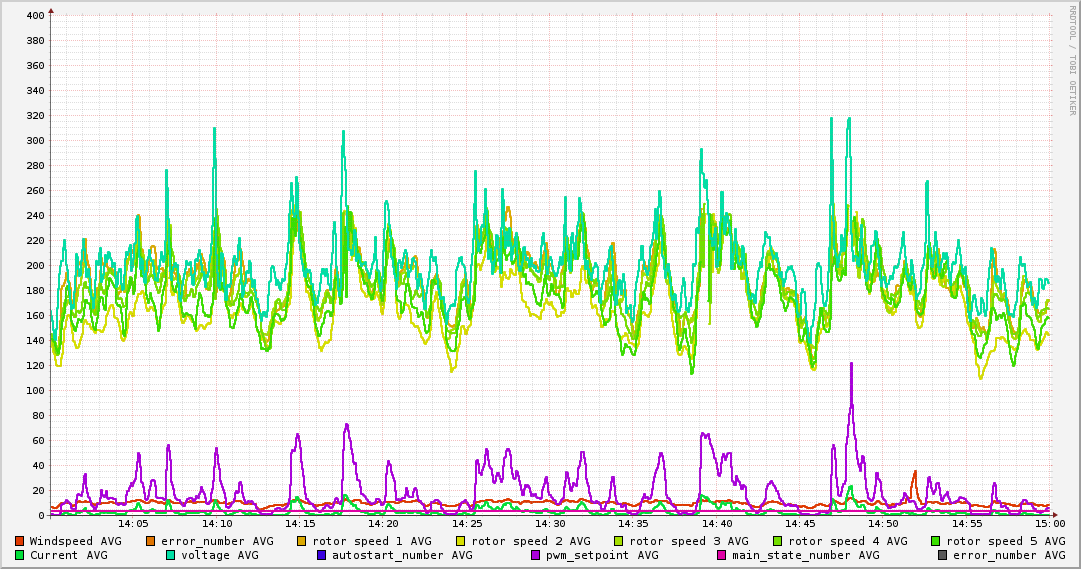Screen dimensions: 1081x569
Task: Click the purple pwm_setpoint AVG legend swatch
Action: [x=536, y=555]
